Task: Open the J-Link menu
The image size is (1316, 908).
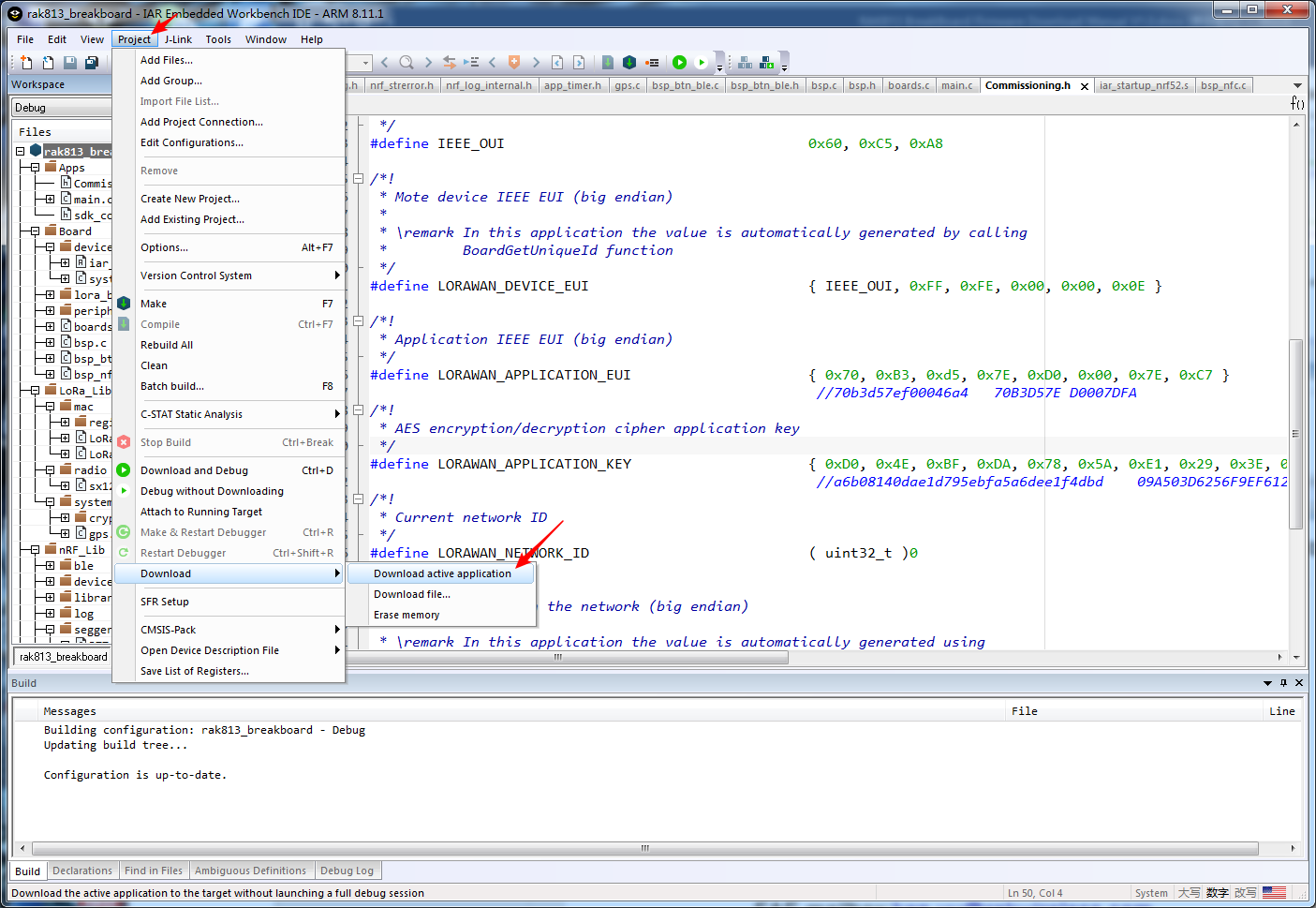Action: (x=178, y=39)
